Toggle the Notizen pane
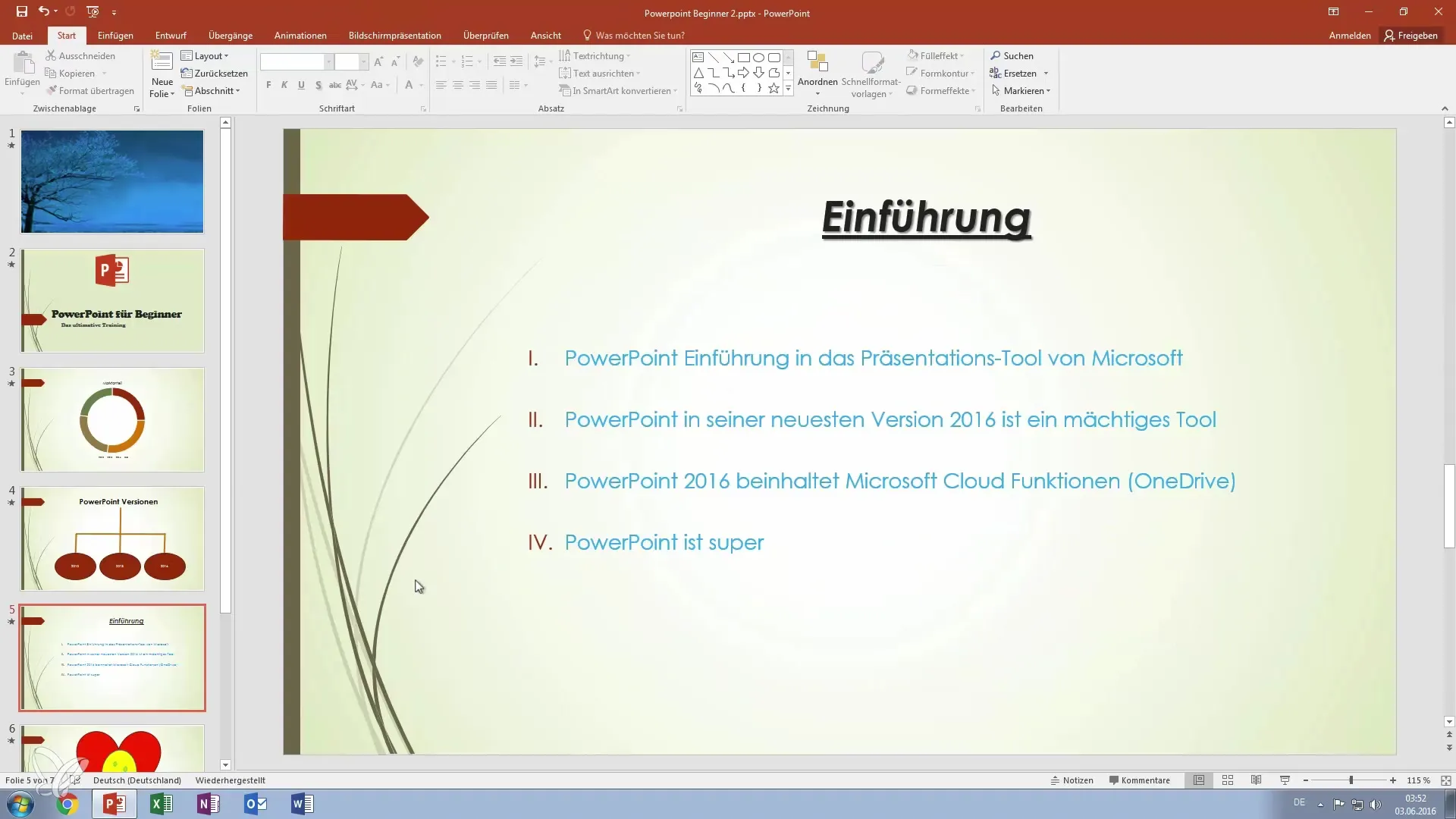The width and height of the screenshot is (1456, 819). coord(1072,780)
